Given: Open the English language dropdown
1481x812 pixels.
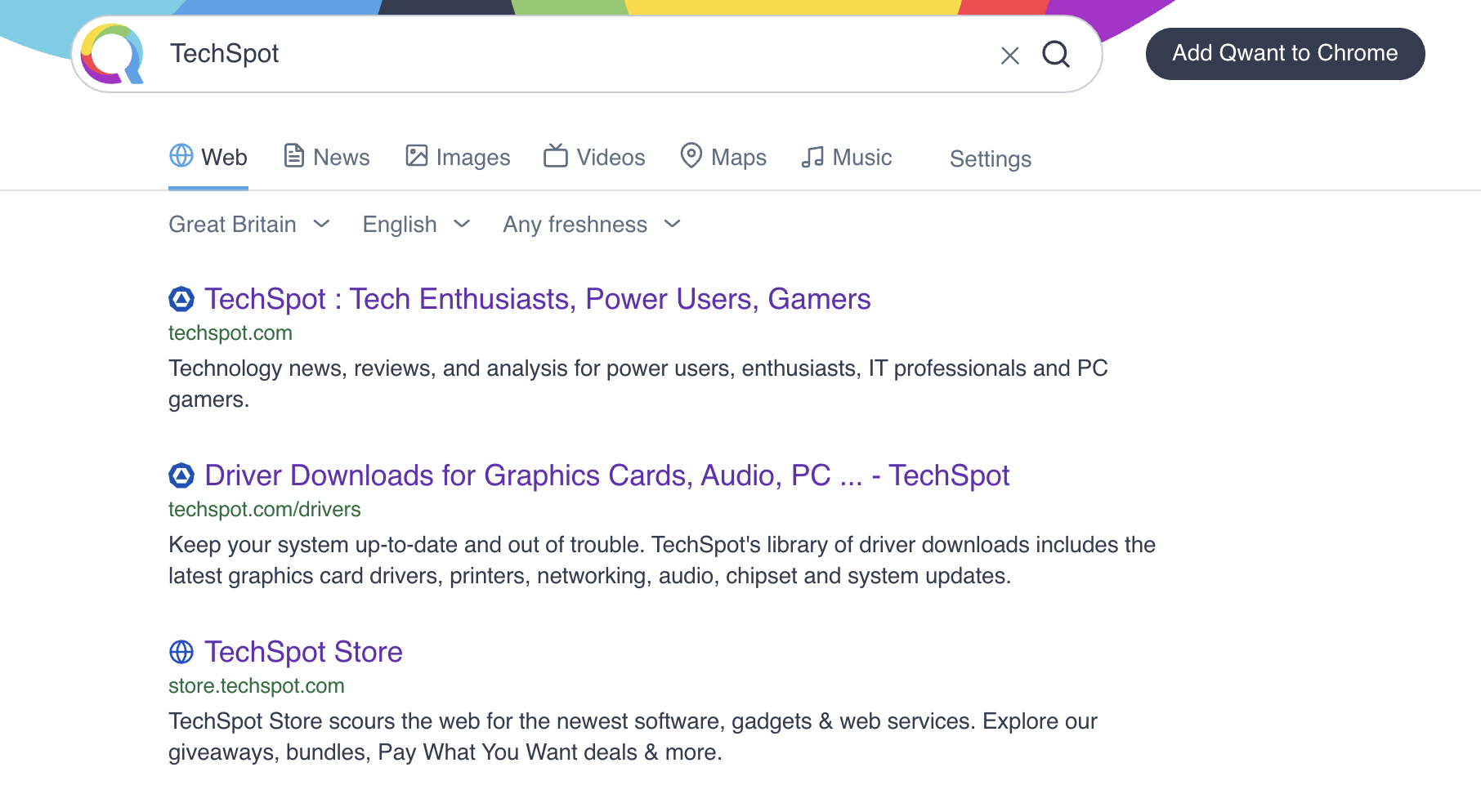Looking at the screenshot, I should (417, 224).
